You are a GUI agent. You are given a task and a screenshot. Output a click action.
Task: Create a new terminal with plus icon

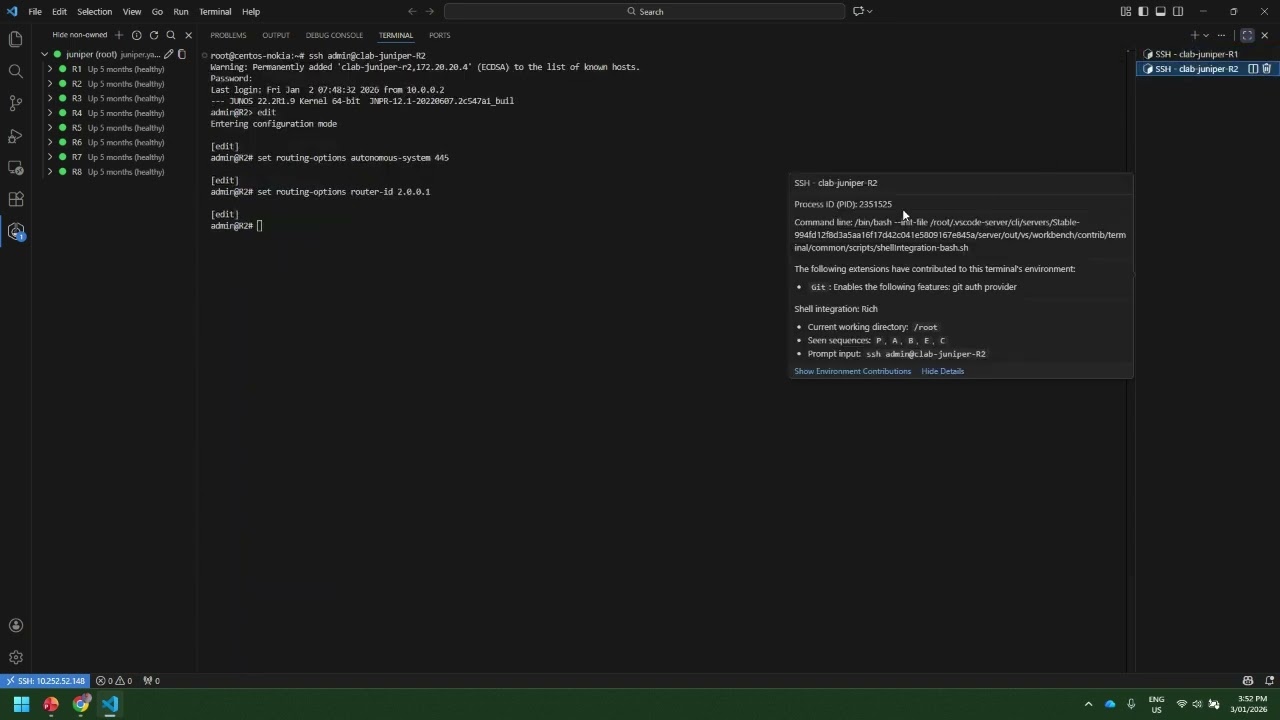1194,35
